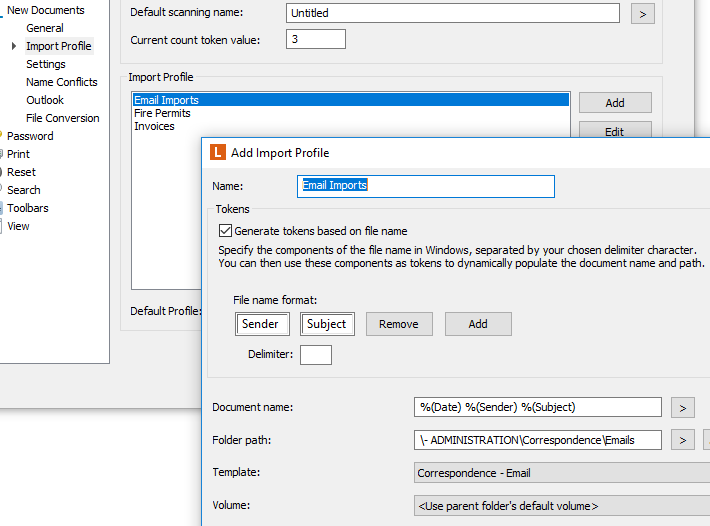The image size is (710, 526).
Task: Click Add button next to profile list
Action: 615,103
